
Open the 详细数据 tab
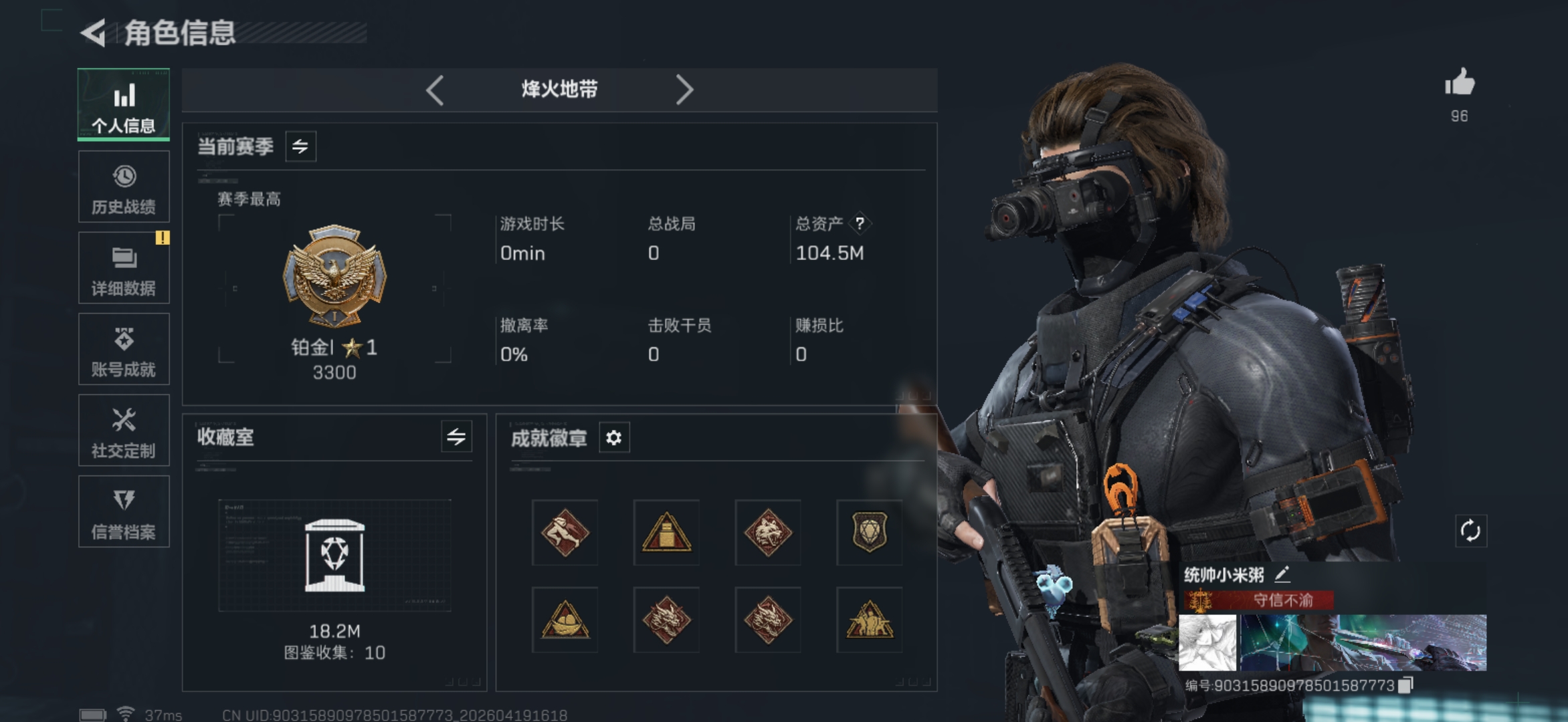click(x=124, y=268)
